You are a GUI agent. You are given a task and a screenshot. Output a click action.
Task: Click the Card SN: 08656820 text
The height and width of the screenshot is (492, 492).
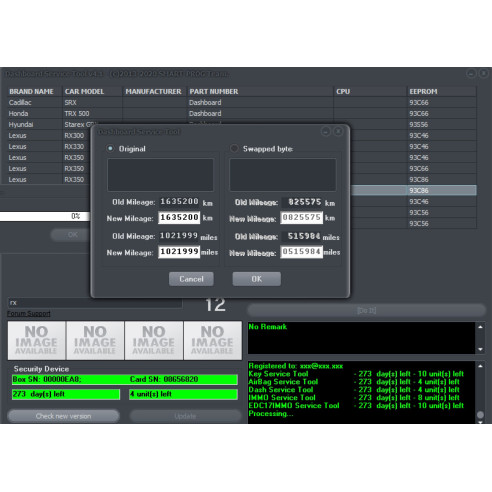click(164, 379)
